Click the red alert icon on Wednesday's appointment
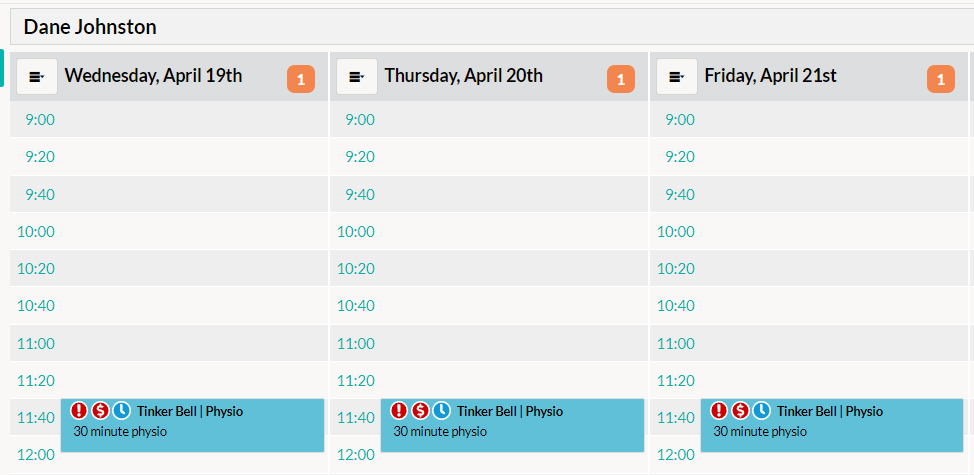Viewport: 974px width, 475px height. coord(79,410)
